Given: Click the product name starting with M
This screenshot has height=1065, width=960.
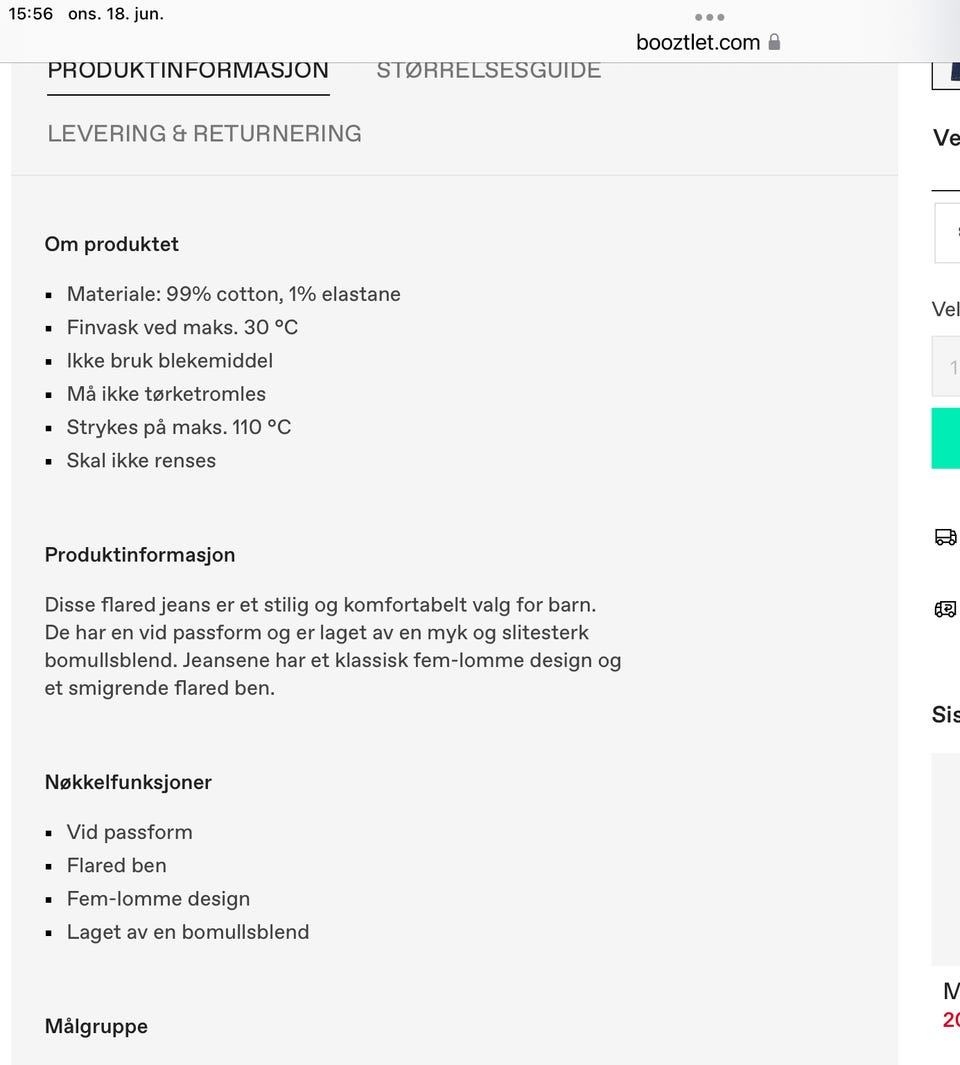Looking at the screenshot, I should (951, 991).
